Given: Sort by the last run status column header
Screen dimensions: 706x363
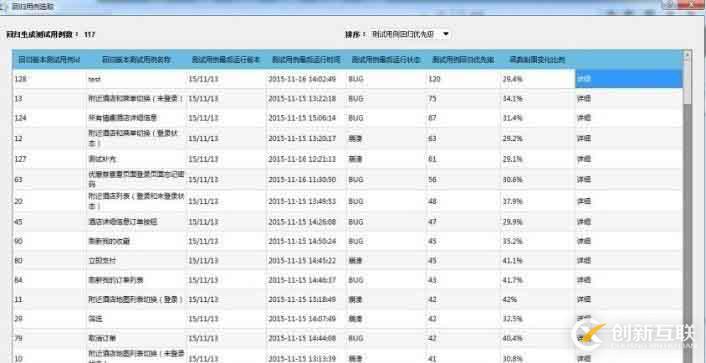Looking at the screenshot, I should click(x=386, y=59).
